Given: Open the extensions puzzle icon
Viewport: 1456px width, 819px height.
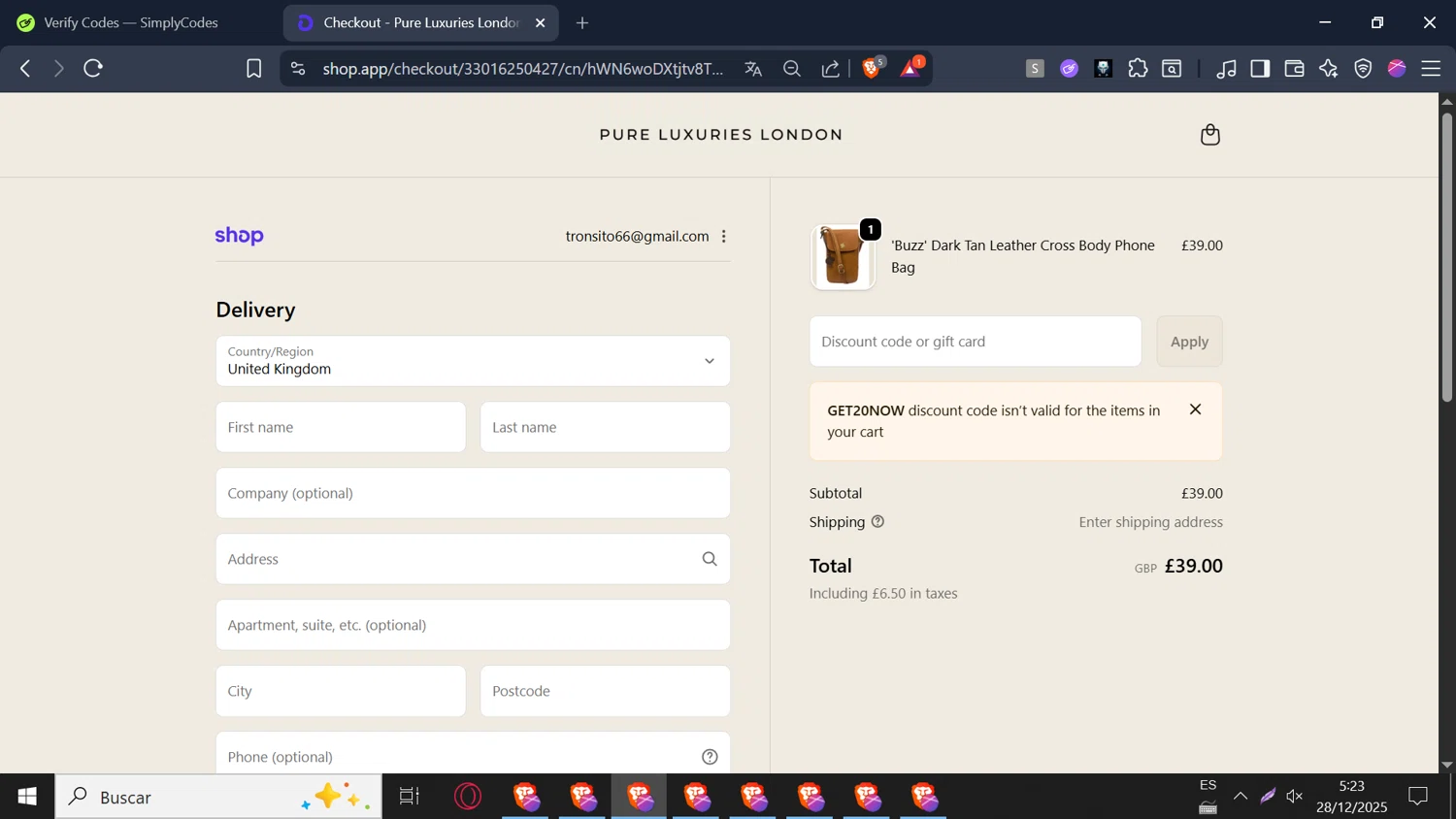Looking at the screenshot, I should [x=1138, y=69].
